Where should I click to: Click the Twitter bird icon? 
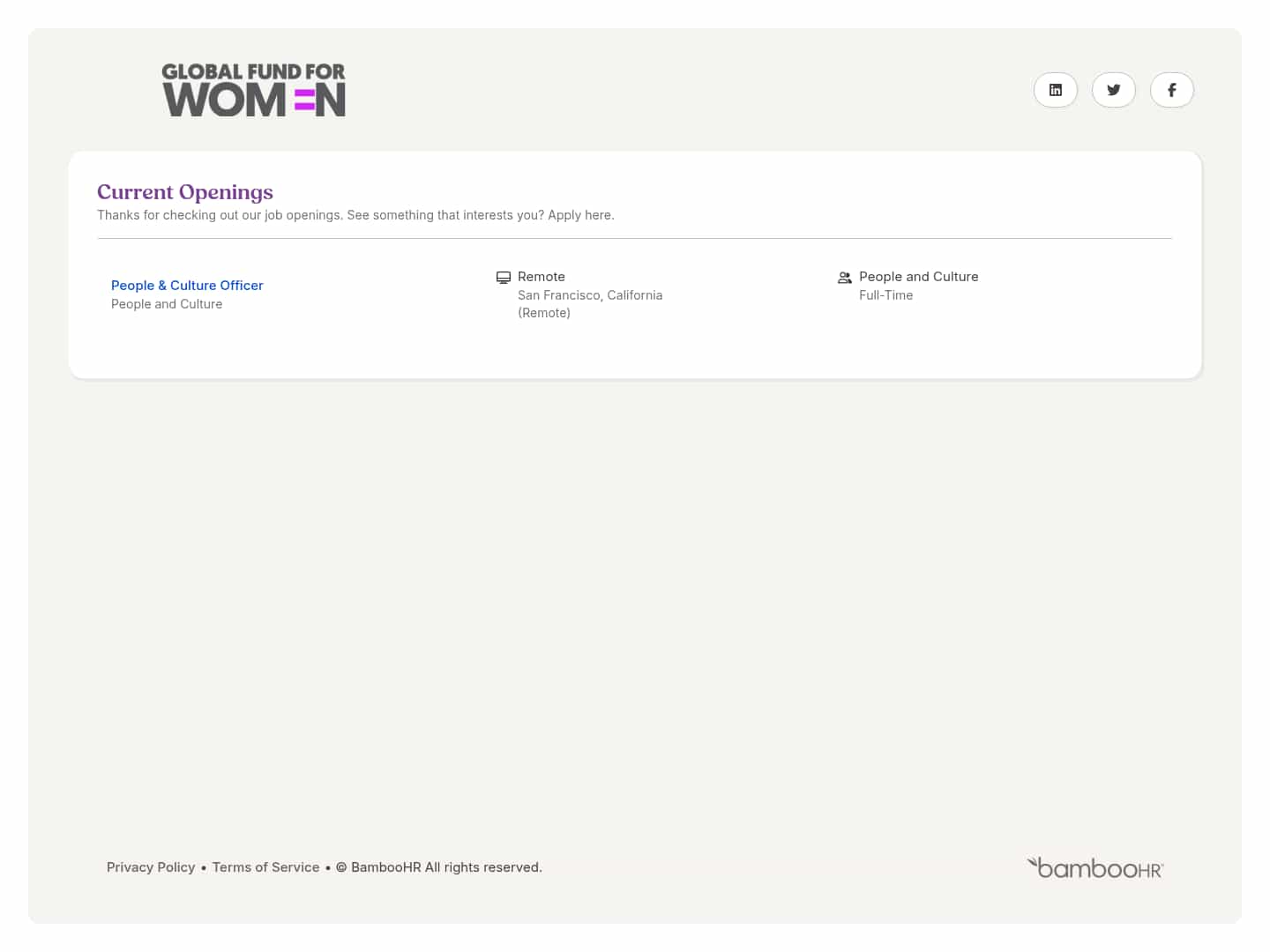(1114, 90)
